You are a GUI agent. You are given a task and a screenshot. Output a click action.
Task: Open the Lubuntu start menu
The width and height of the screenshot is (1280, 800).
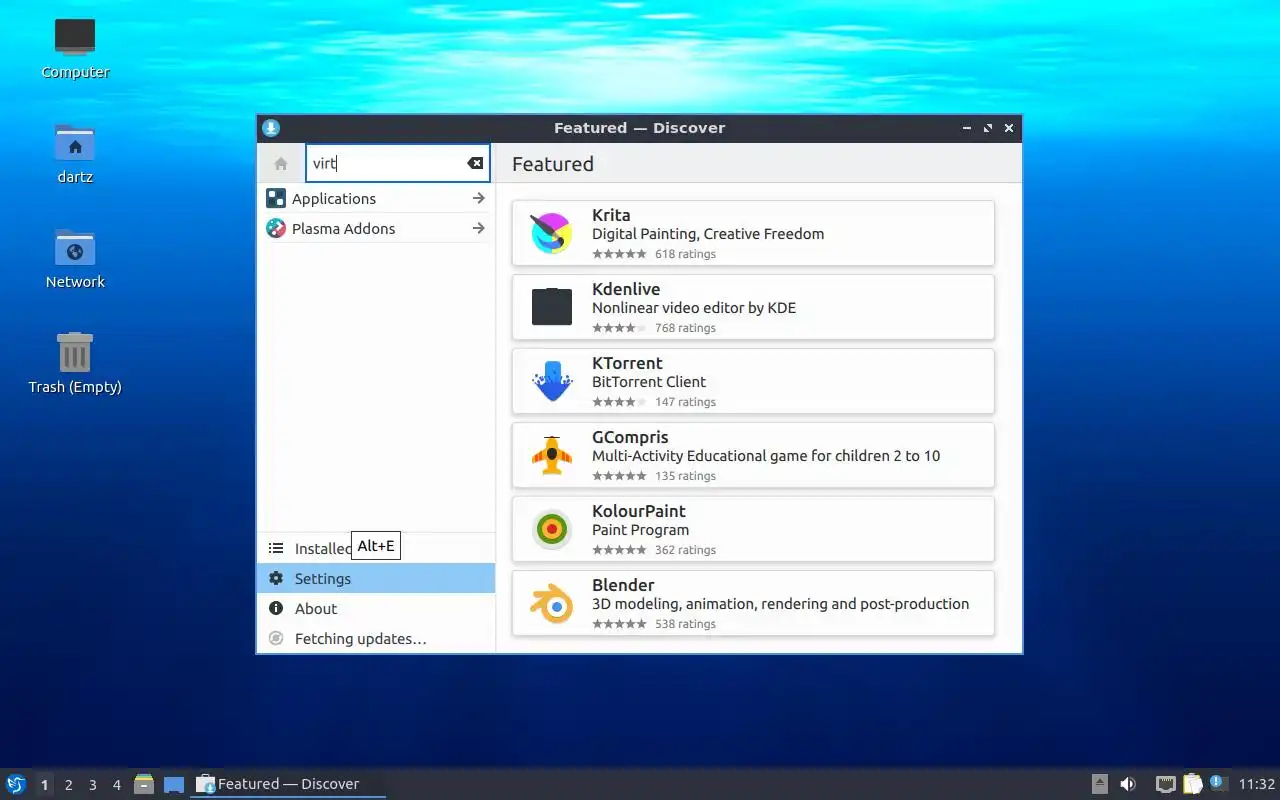15,784
